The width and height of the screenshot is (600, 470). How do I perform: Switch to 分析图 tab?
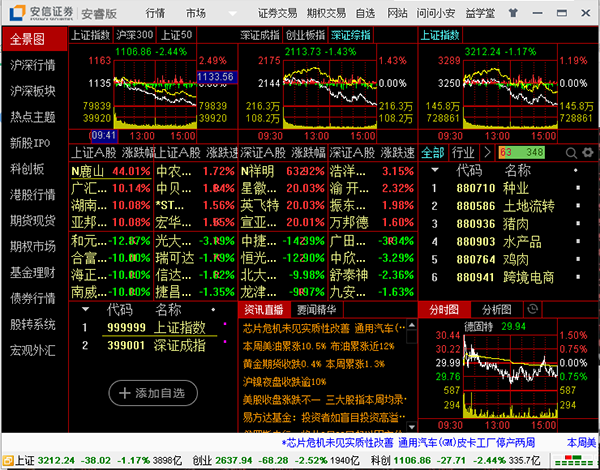point(496,310)
